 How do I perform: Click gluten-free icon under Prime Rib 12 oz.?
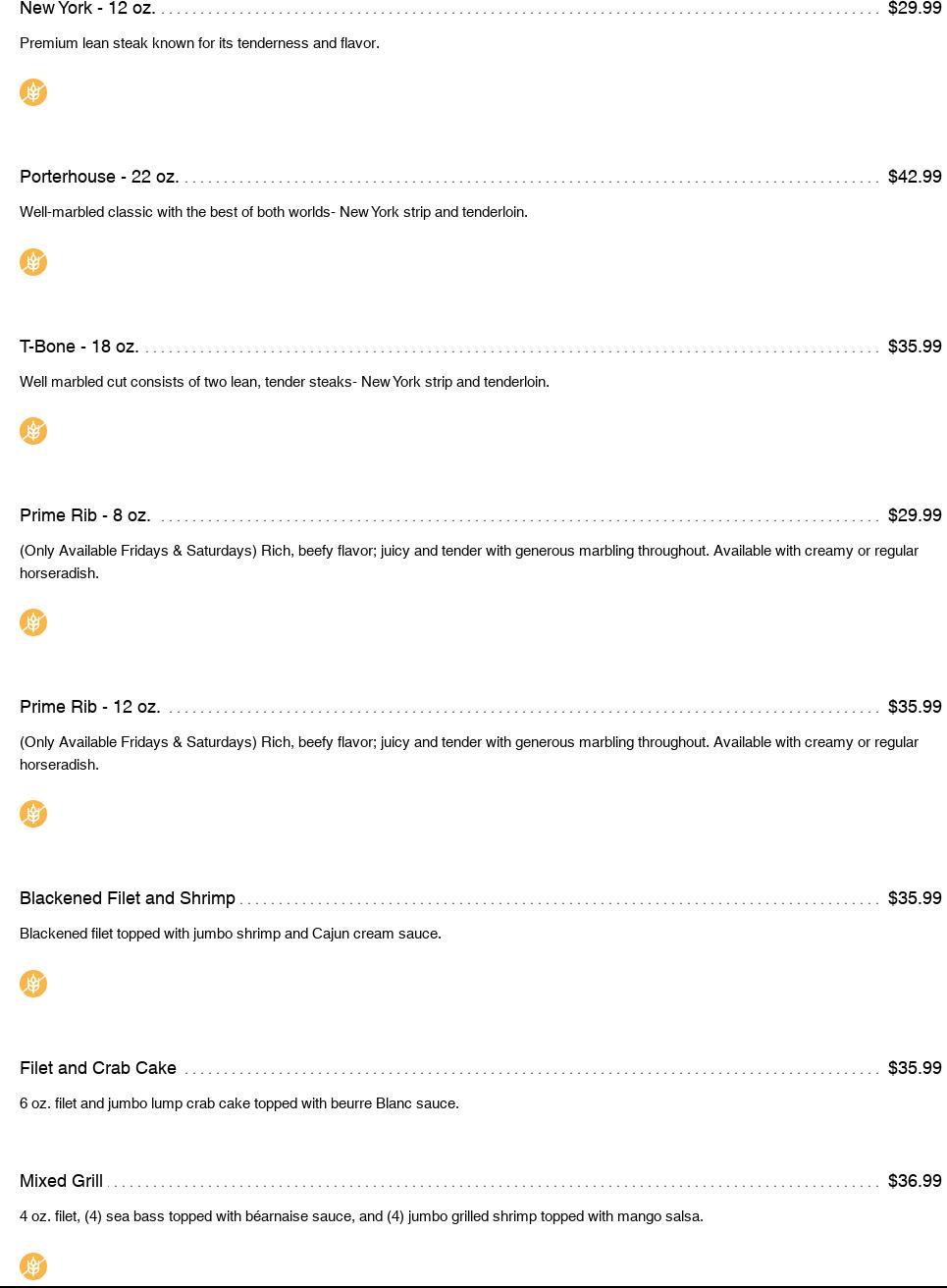[33, 814]
